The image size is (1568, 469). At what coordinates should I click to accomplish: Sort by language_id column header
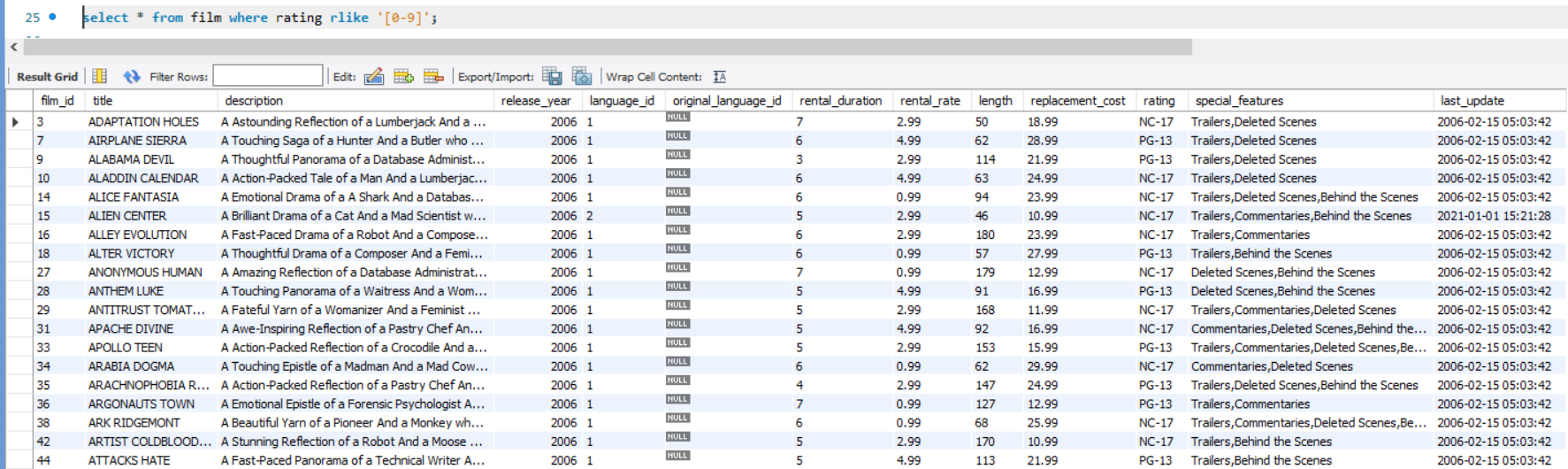[622, 101]
